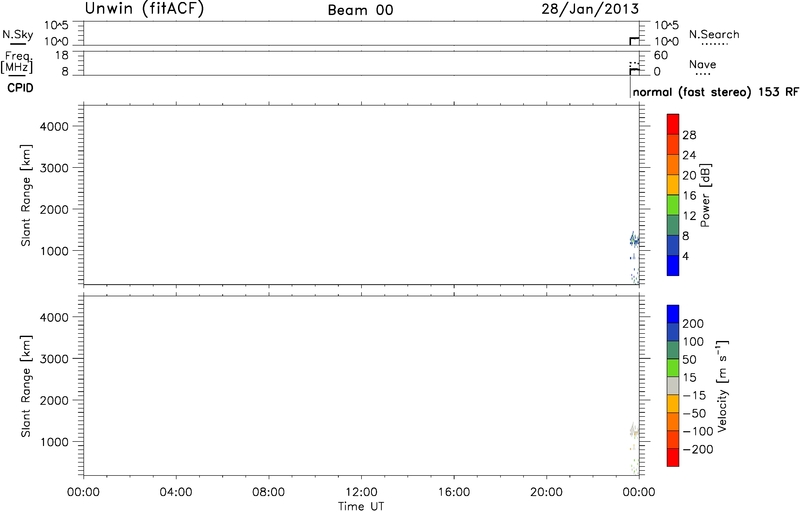Click the bottom red swatch of Velocity colorbar
The height and width of the screenshot is (512, 800).
click(x=673, y=457)
